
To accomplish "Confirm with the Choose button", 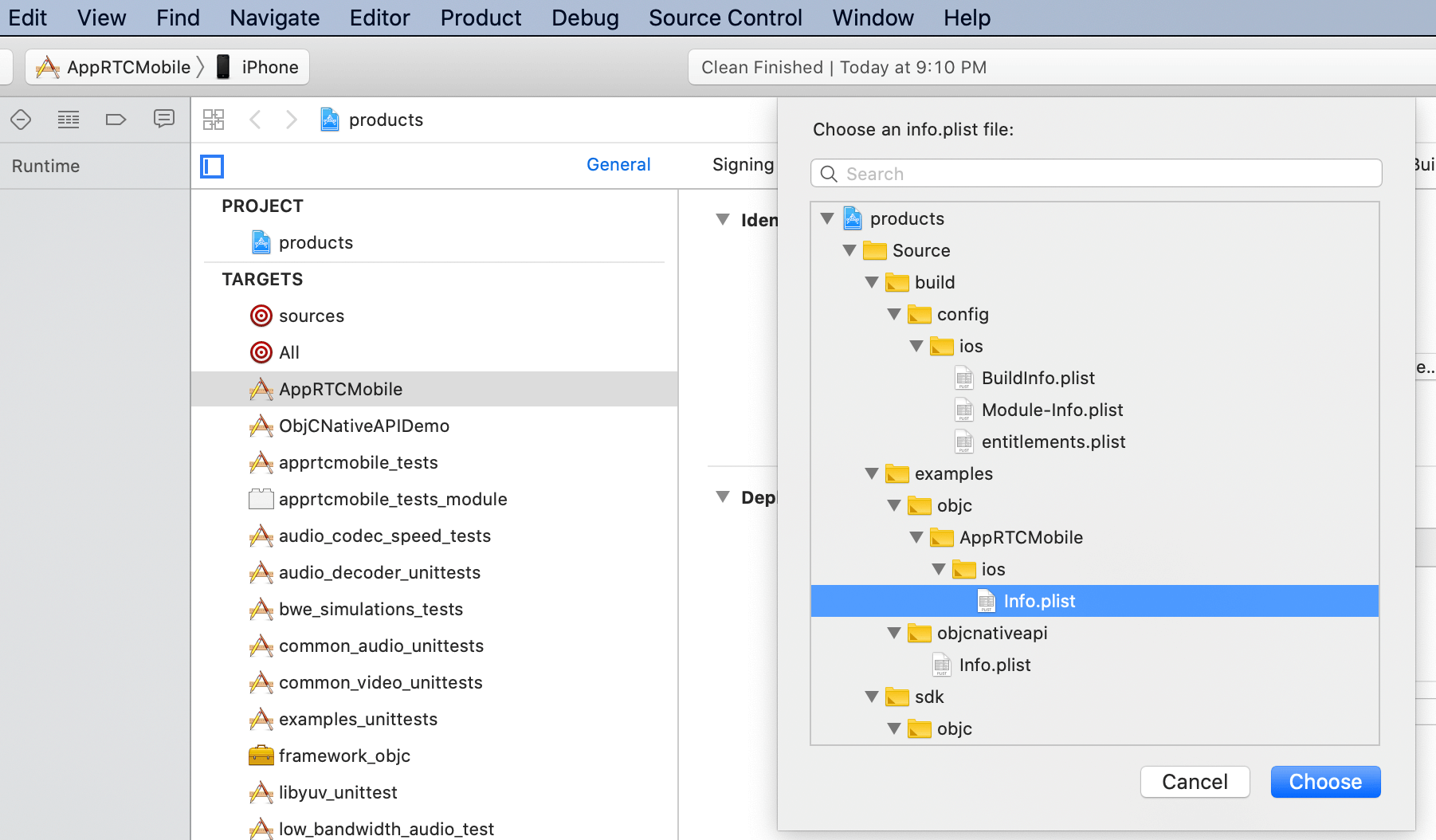I will tap(1325, 782).
